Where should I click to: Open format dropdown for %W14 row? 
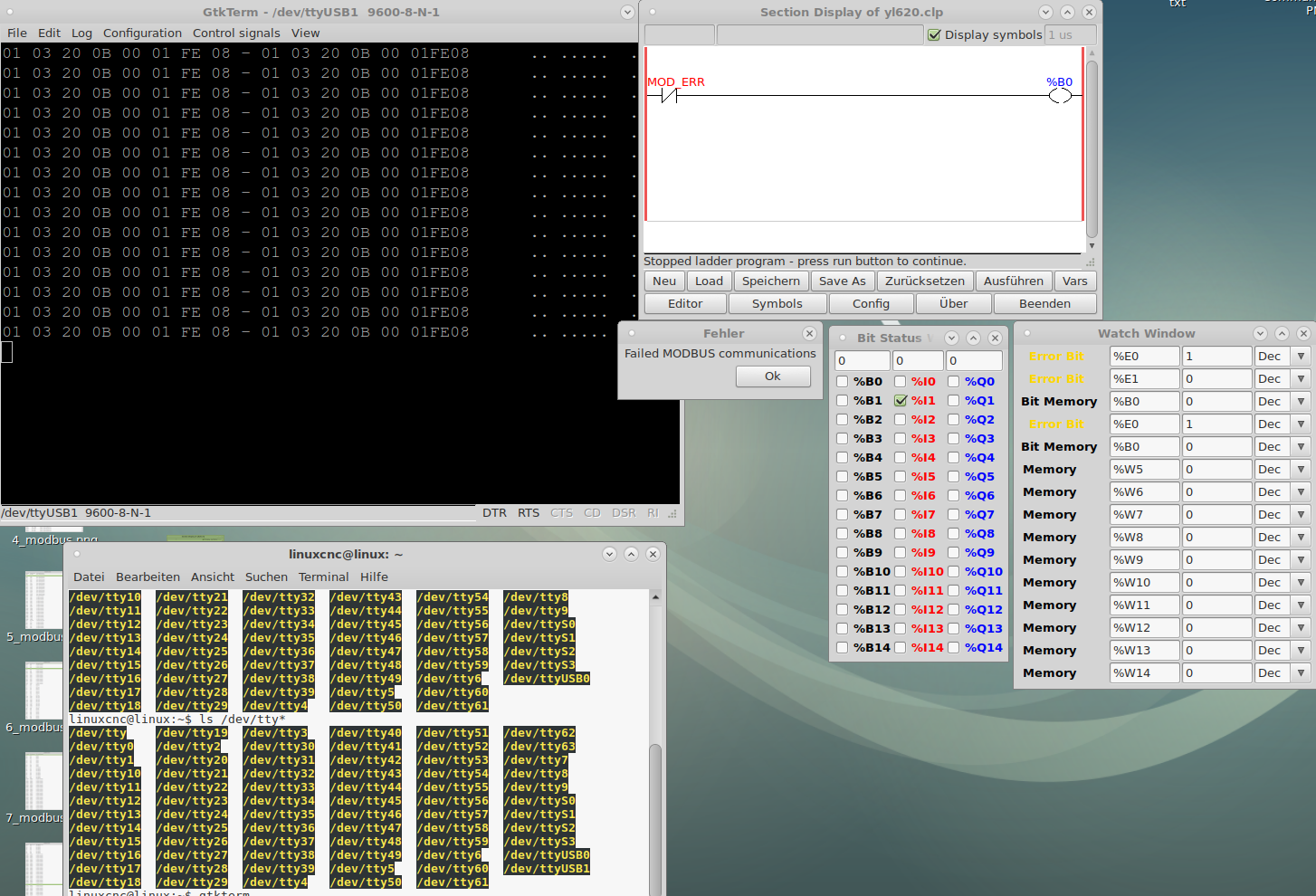[1301, 672]
